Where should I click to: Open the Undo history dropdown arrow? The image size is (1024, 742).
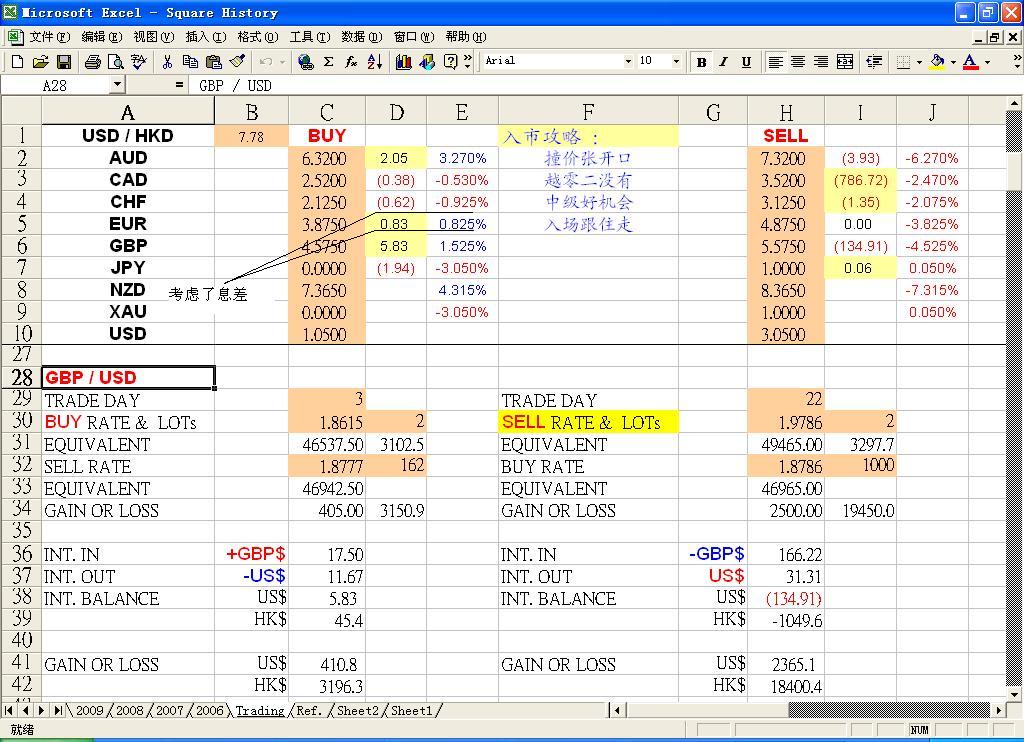283,61
